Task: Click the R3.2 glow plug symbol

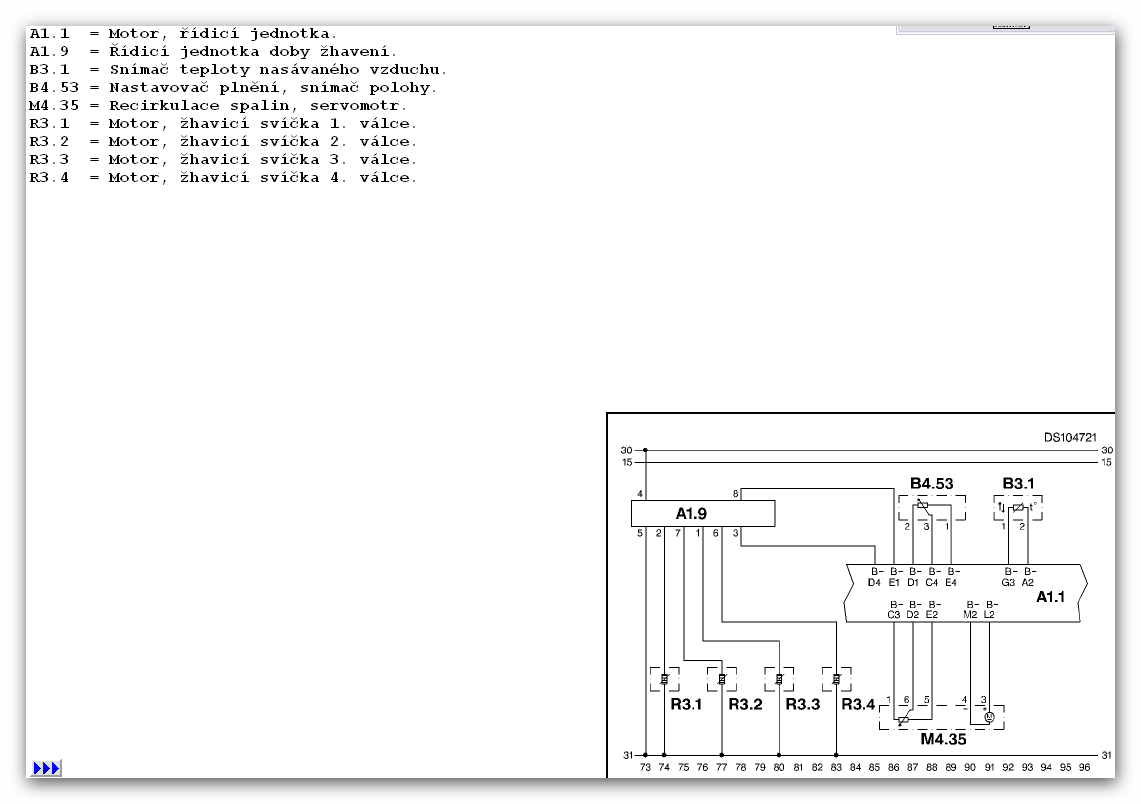Action: point(722,679)
